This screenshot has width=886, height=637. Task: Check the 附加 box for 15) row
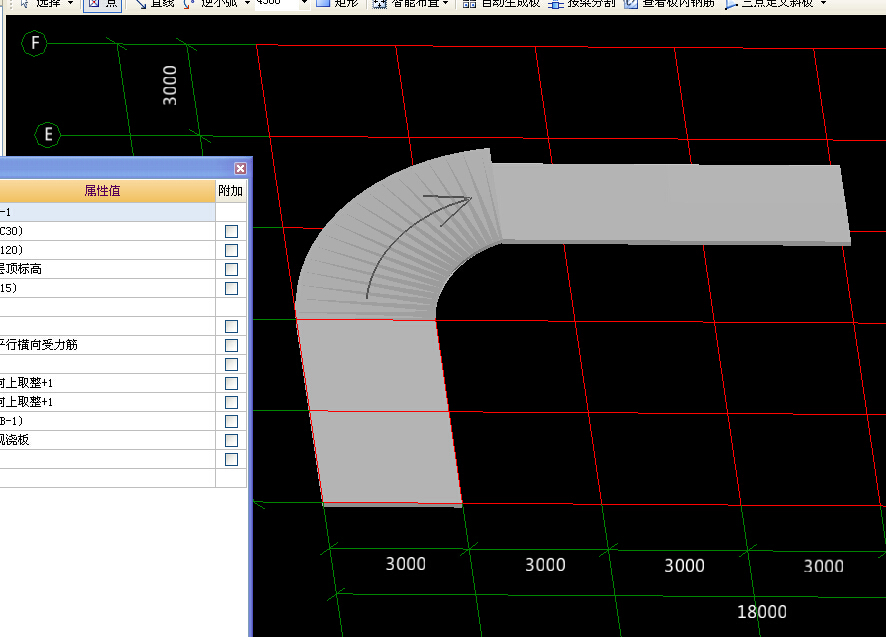231,288
